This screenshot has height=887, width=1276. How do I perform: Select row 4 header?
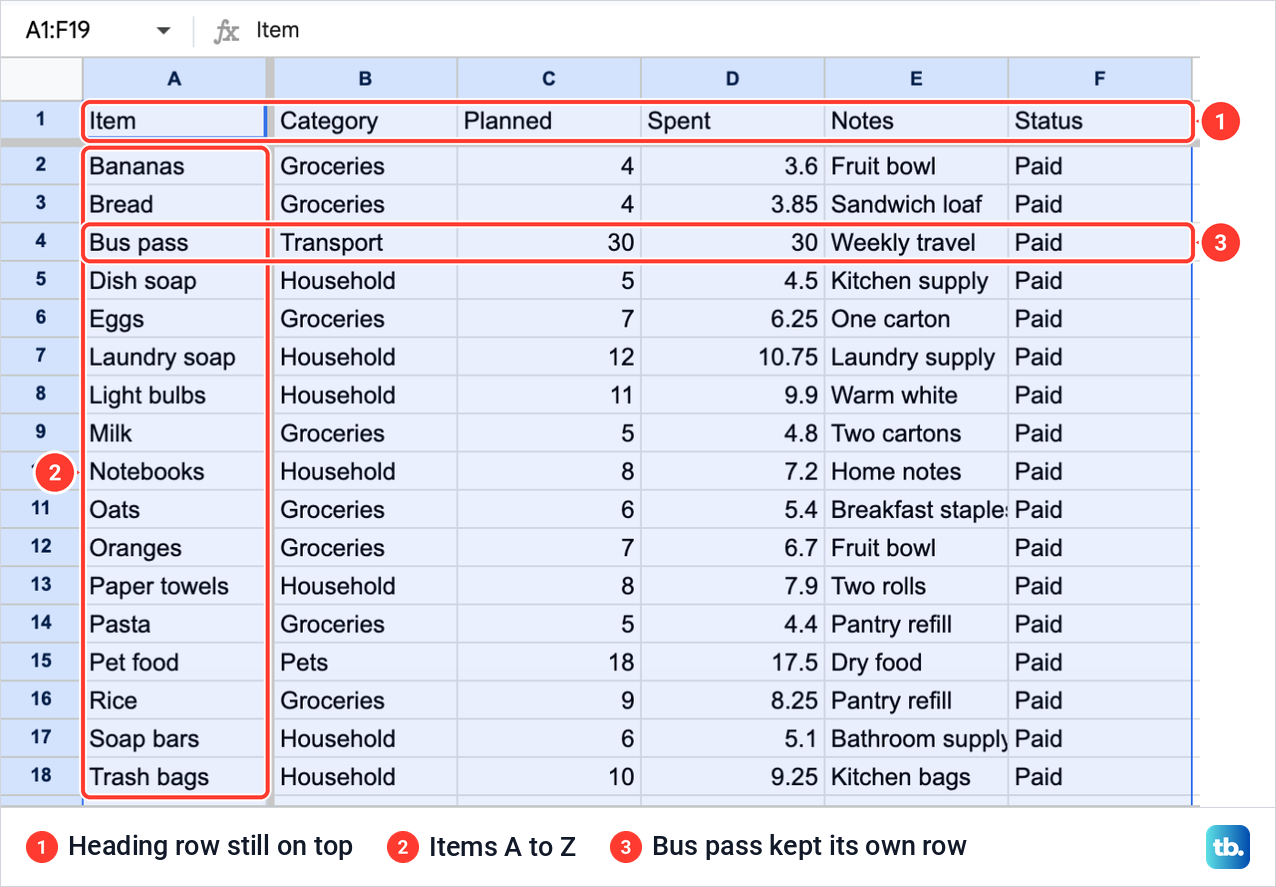[x=41, y=242]
